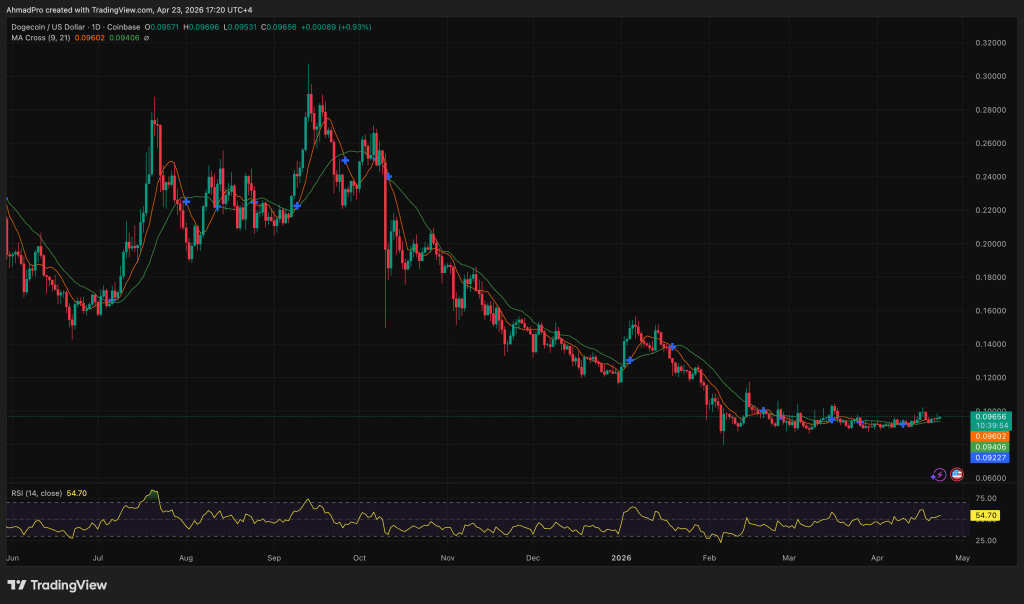
Task: Click the blue crossover marker near October peak
Action: (345, 160)
